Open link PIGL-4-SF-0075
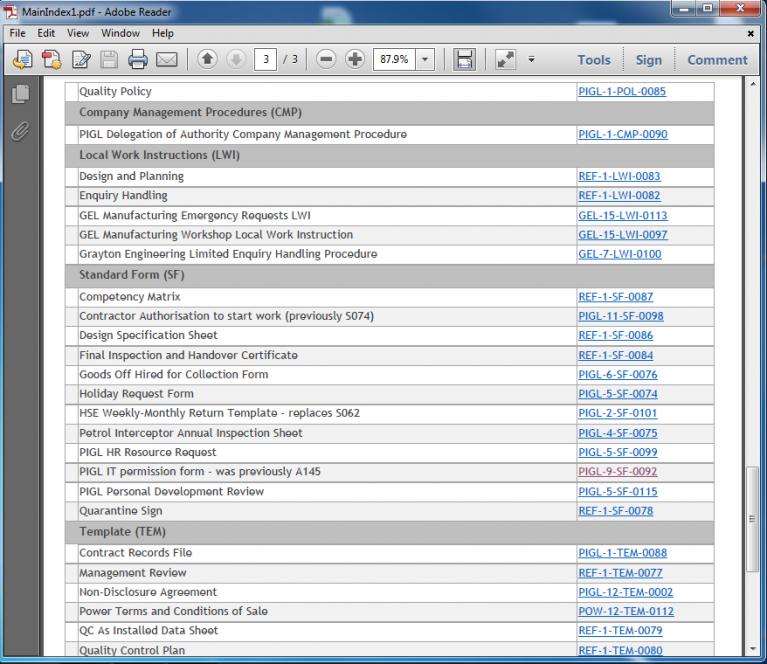This screenshot has width=767, height=664. point(618,433)
